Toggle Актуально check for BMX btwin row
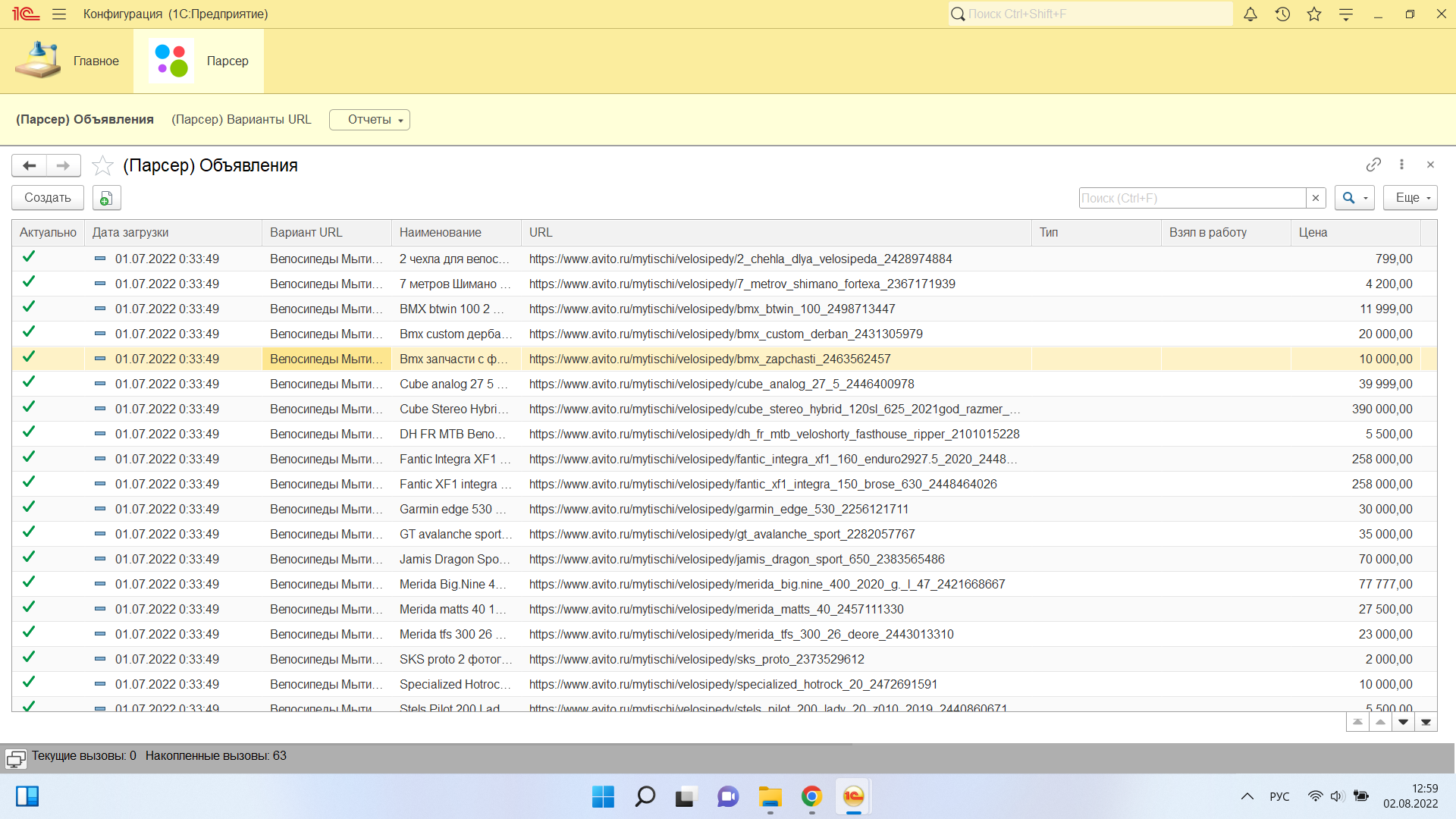The height and width of the screenshot is (819, 1456). point(29,307)
